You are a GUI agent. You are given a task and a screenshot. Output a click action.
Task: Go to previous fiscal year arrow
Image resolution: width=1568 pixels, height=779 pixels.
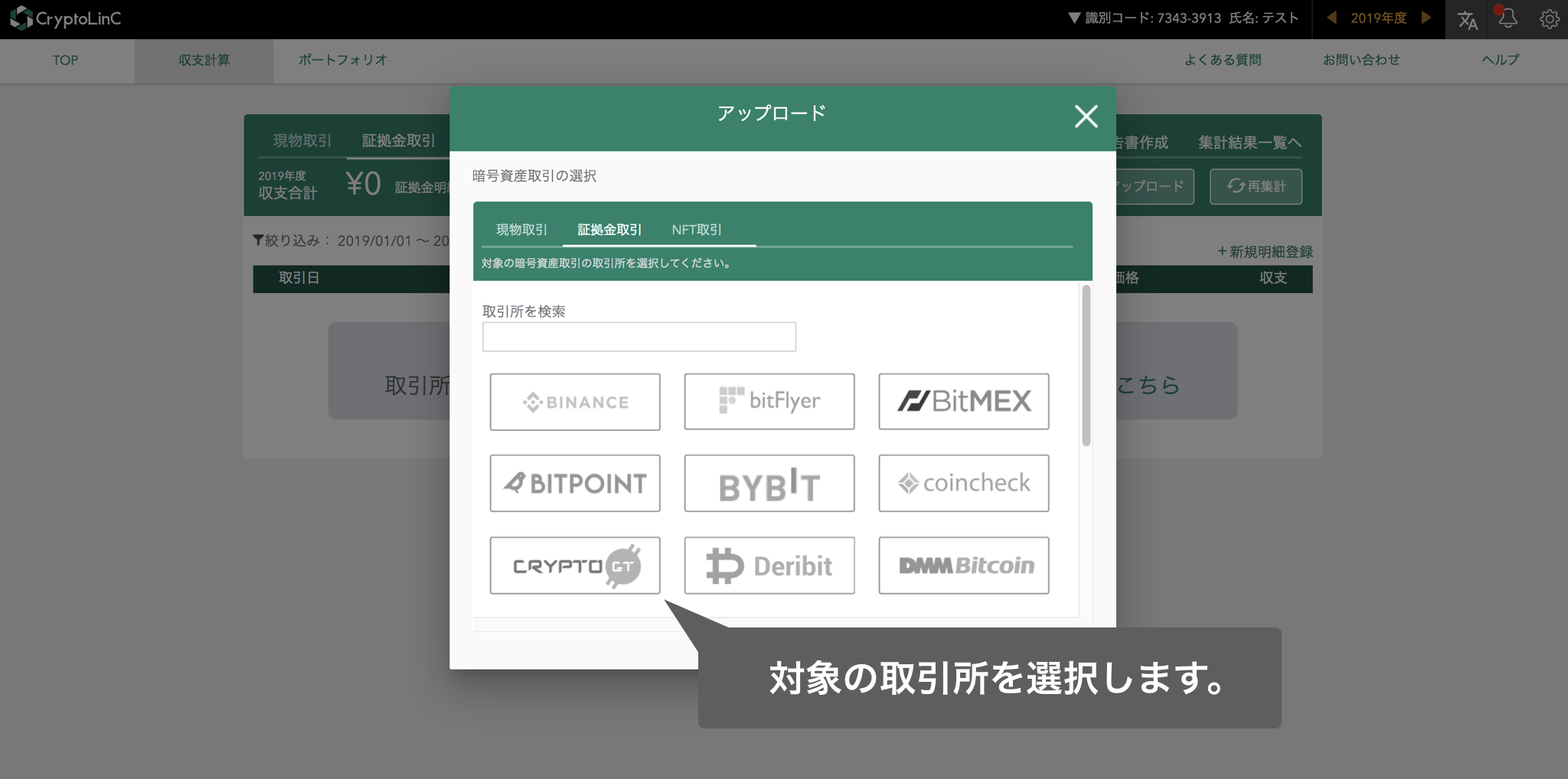point(1332,18)
